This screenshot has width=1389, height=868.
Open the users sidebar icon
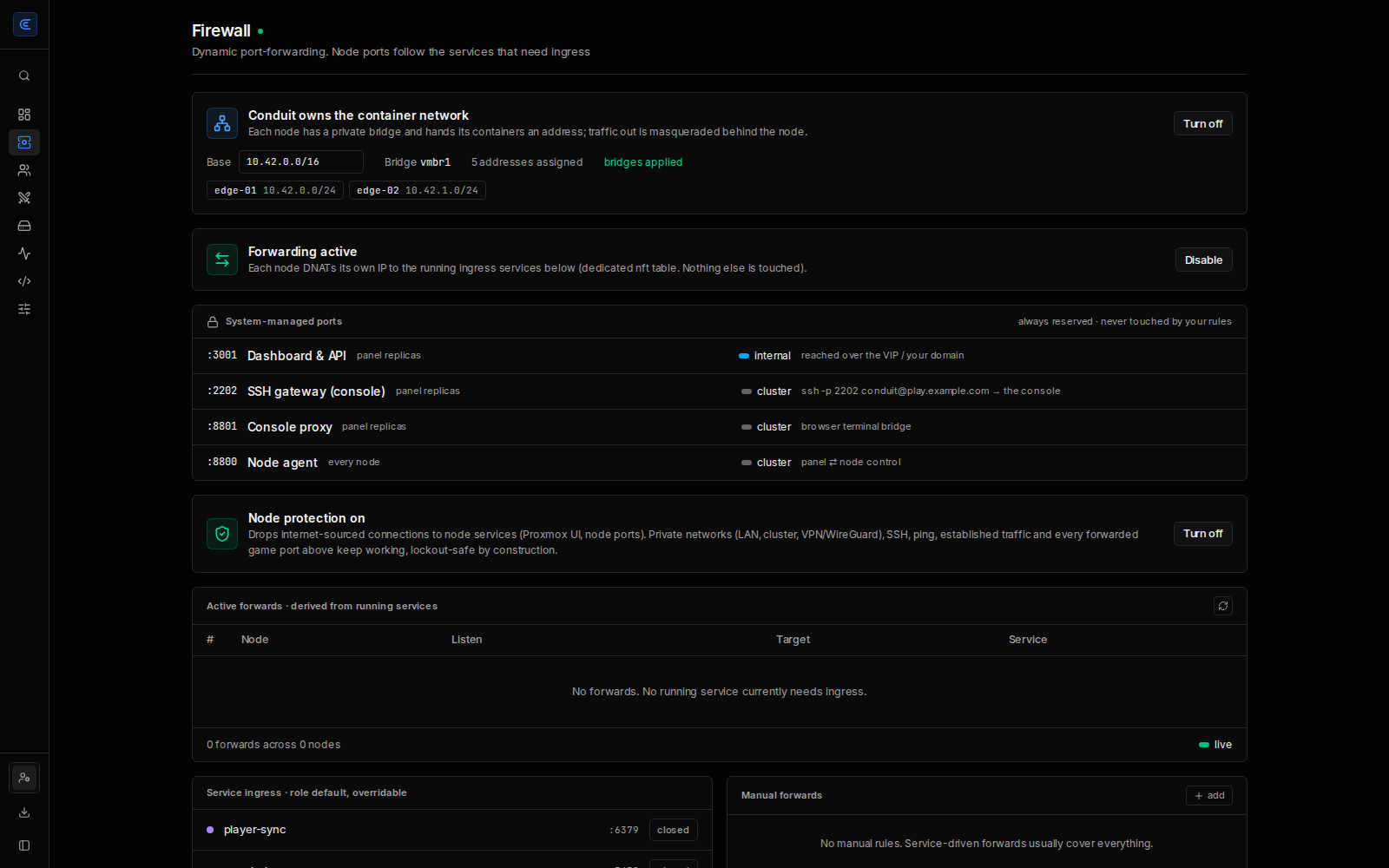[24, 170]
